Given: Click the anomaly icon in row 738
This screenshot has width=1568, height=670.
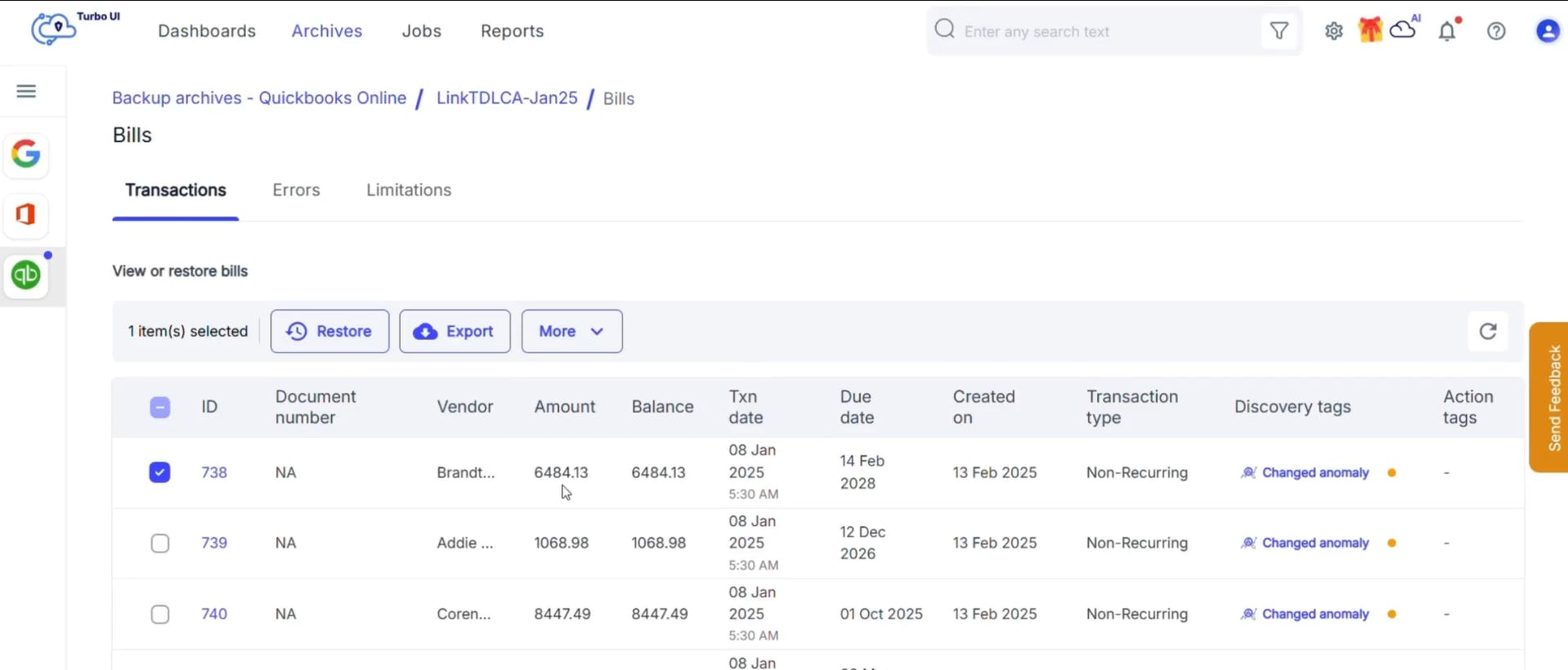Looking at the screenshot, I should click(x=1248, y=472).
